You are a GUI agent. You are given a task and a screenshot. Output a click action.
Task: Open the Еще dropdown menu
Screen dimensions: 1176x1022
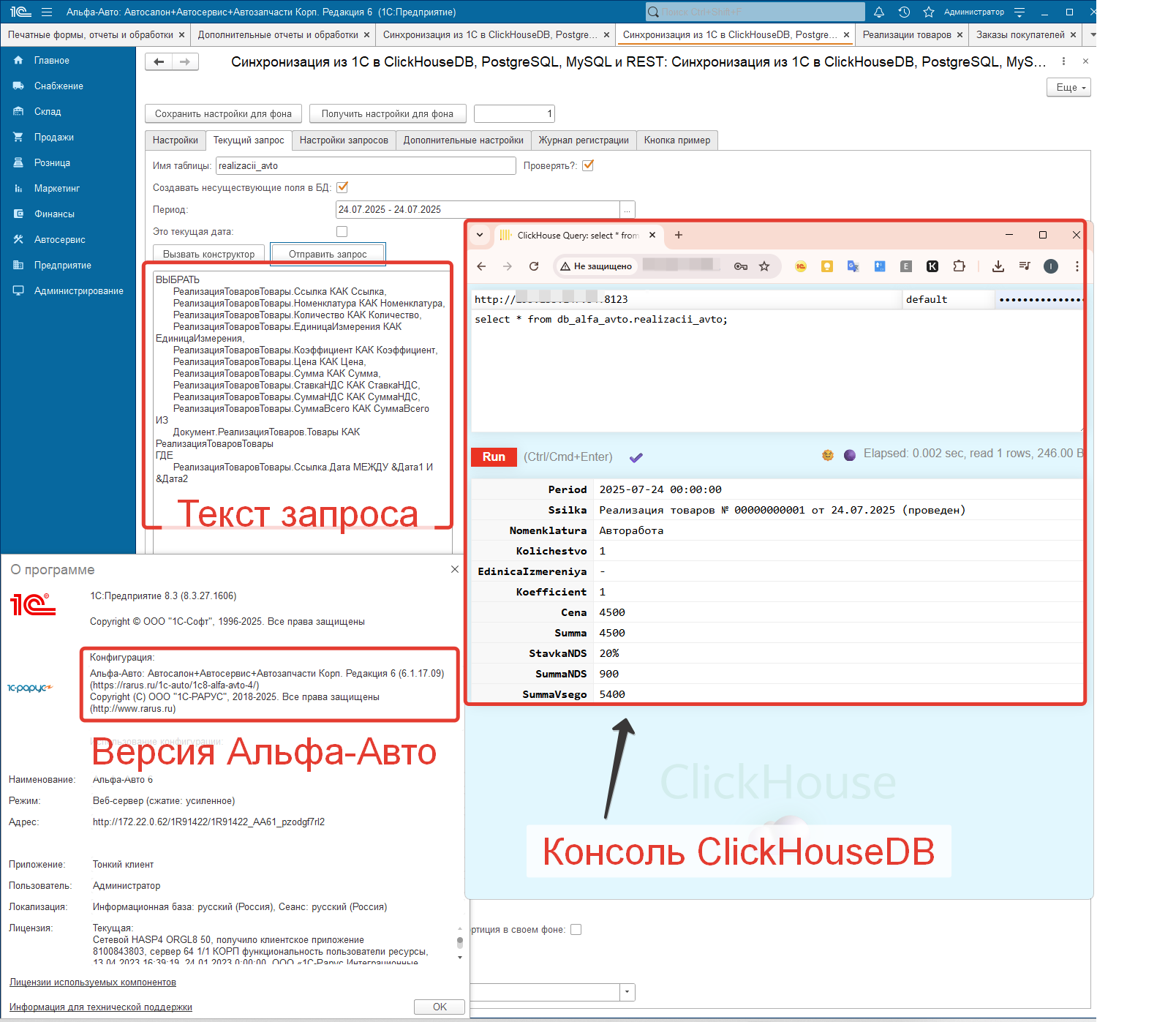(x=1068, y=87)
